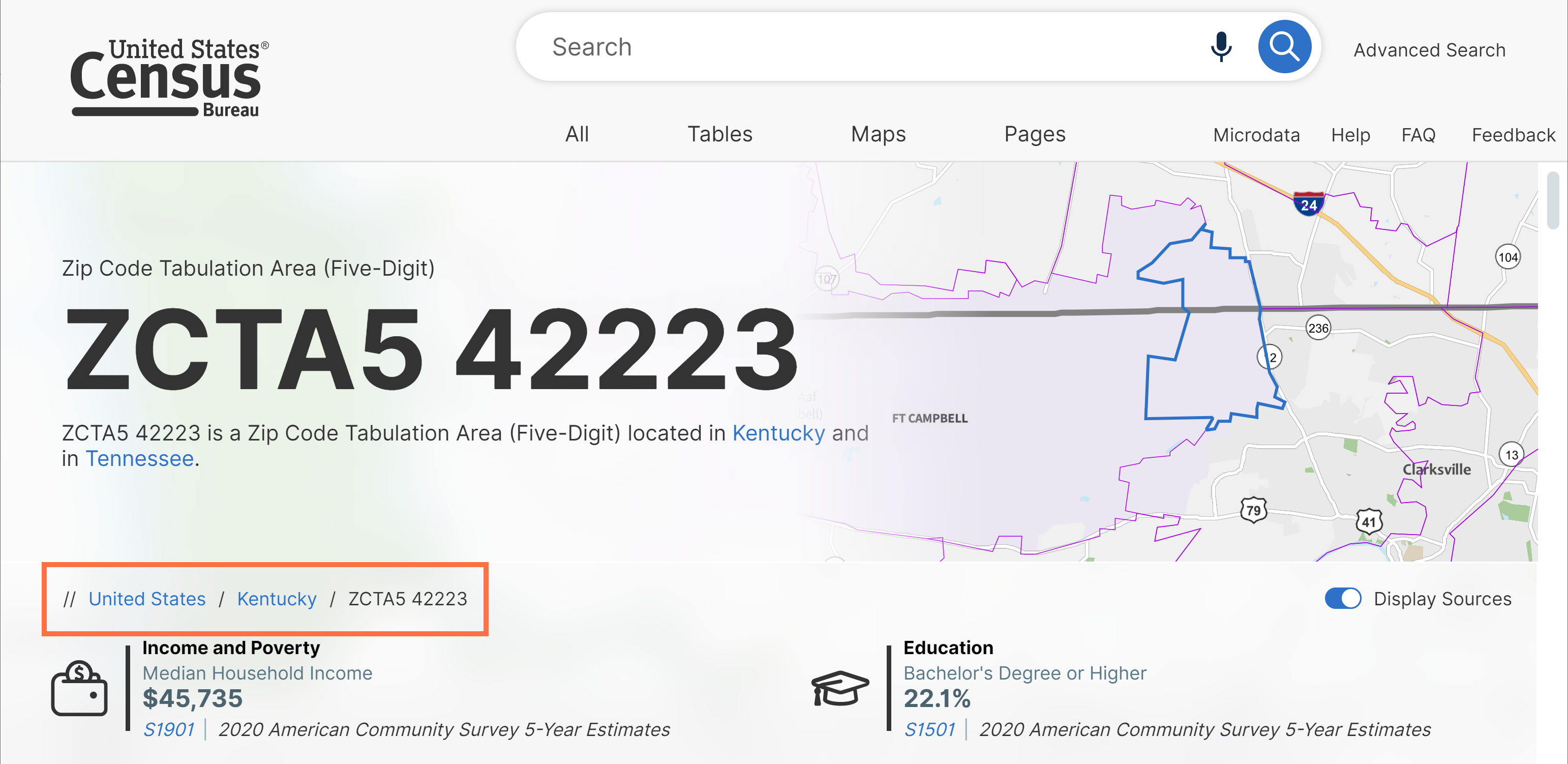Click the route 104 marker on the map
This screenshot has height=764, width=1568.
1507,257
